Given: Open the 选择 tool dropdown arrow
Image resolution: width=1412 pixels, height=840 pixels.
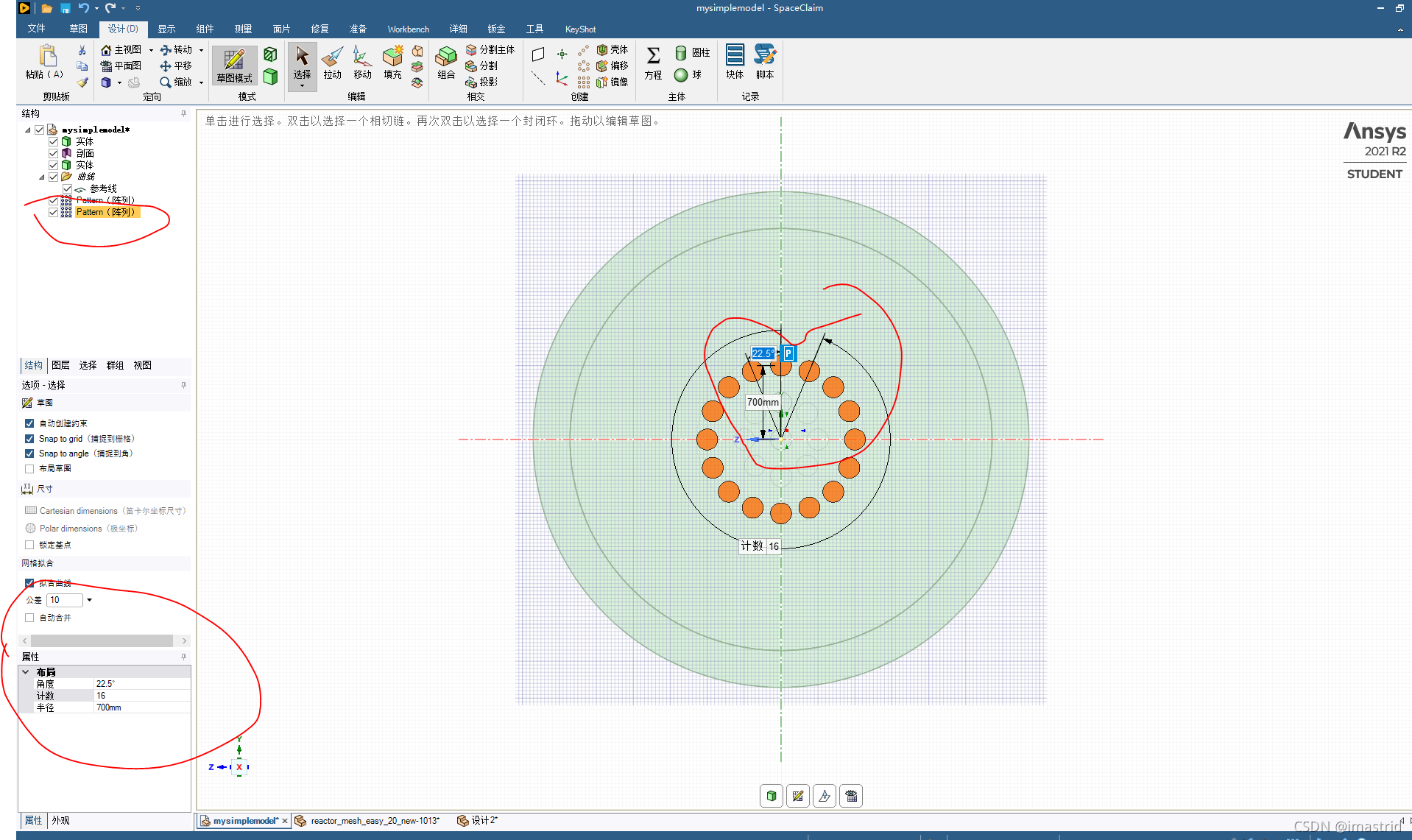Looking at the screenshot, I should point(302,86).
